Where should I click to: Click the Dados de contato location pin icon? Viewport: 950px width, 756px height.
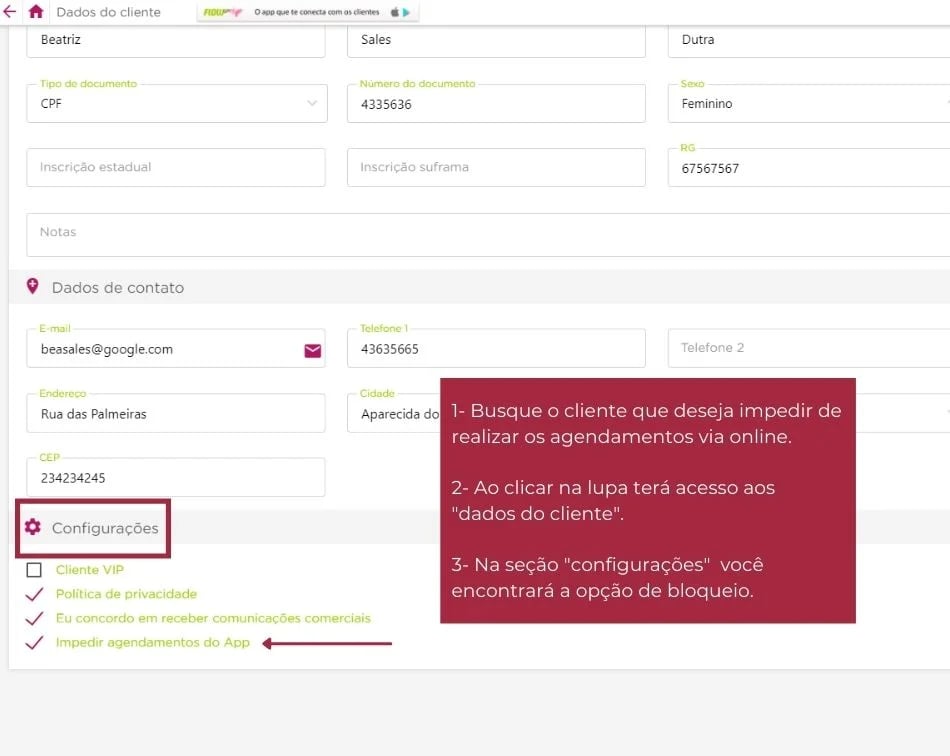click(x=33, y=287)
